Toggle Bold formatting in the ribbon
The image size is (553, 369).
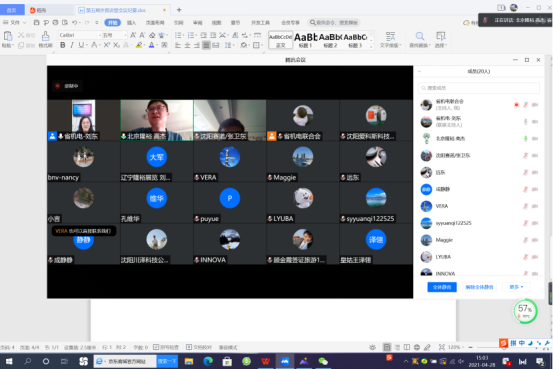coord(63,45)
